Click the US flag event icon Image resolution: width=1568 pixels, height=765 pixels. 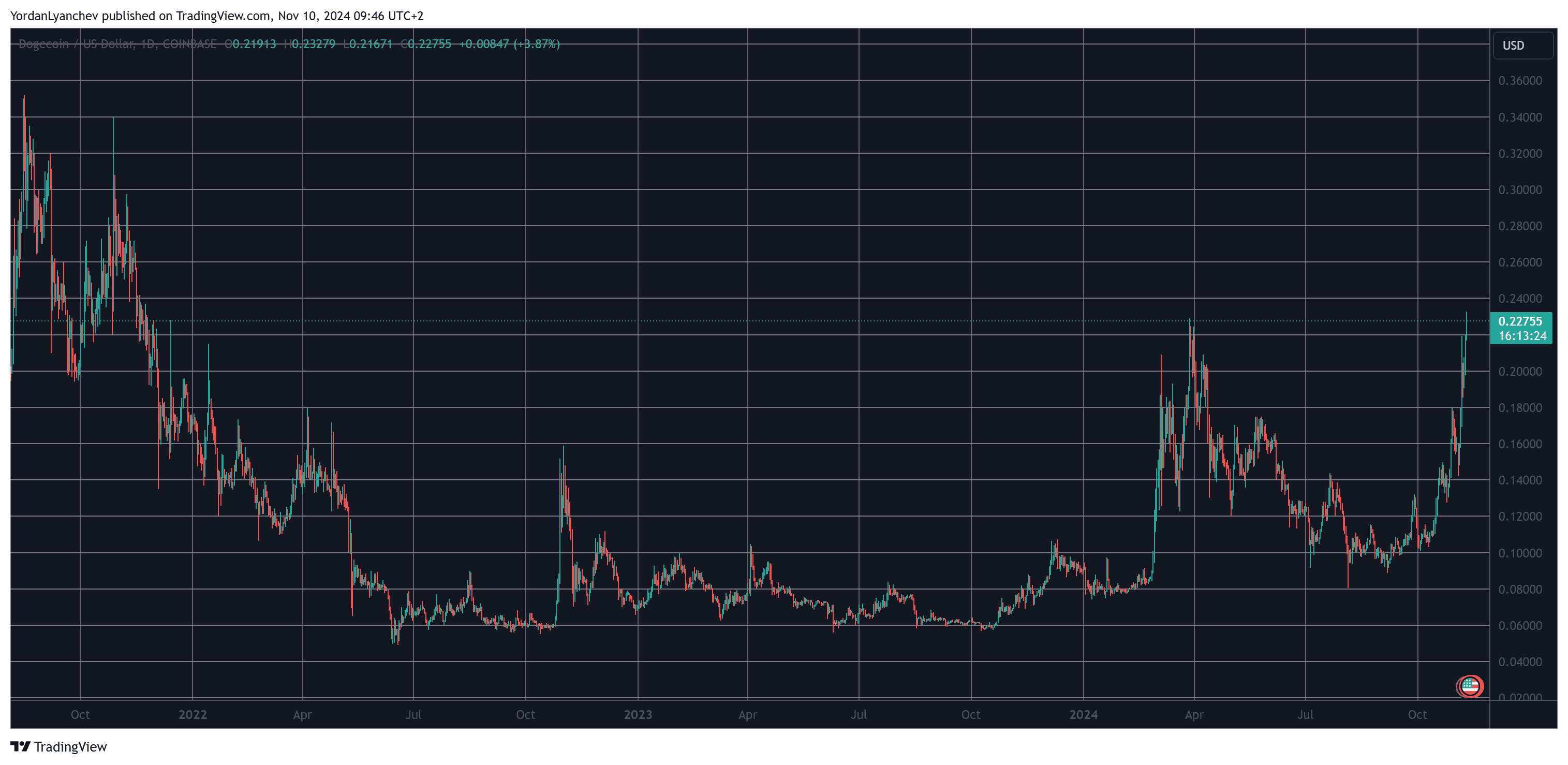click(1470, 686)
